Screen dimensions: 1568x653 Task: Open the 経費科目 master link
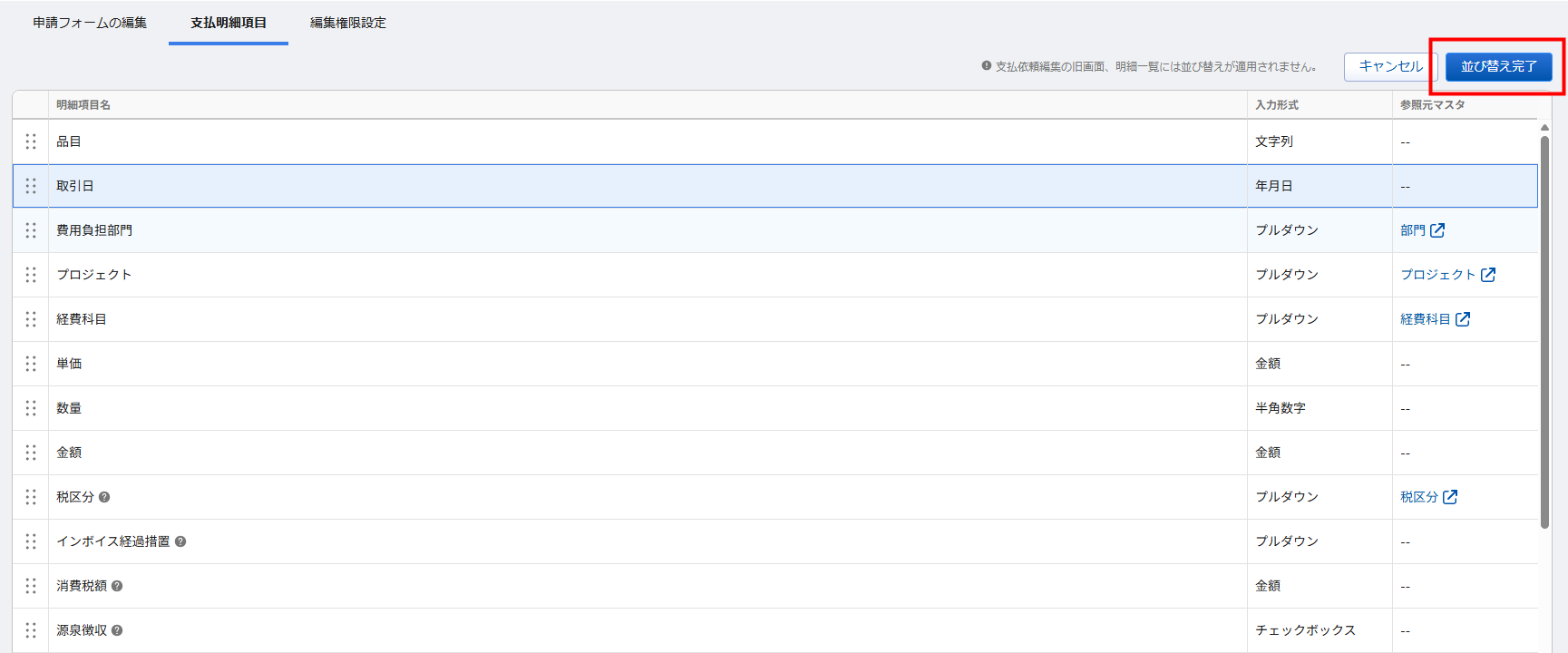pyautogui.click(x=1426, y=319)
